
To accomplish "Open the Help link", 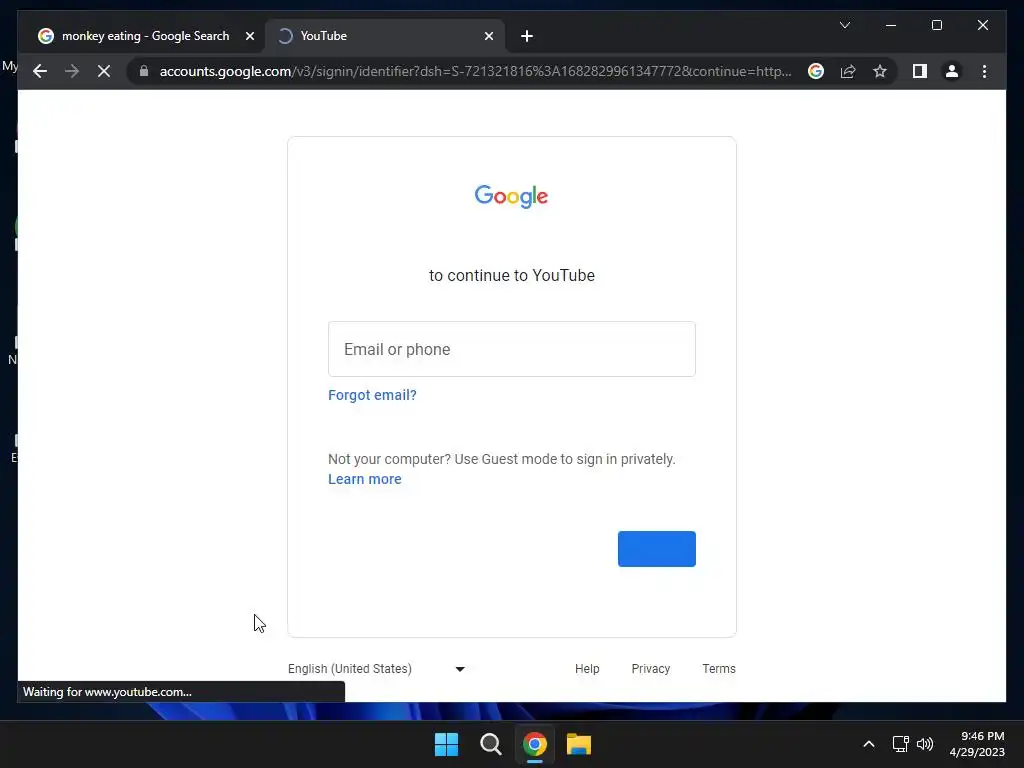I will coord(587,669).
